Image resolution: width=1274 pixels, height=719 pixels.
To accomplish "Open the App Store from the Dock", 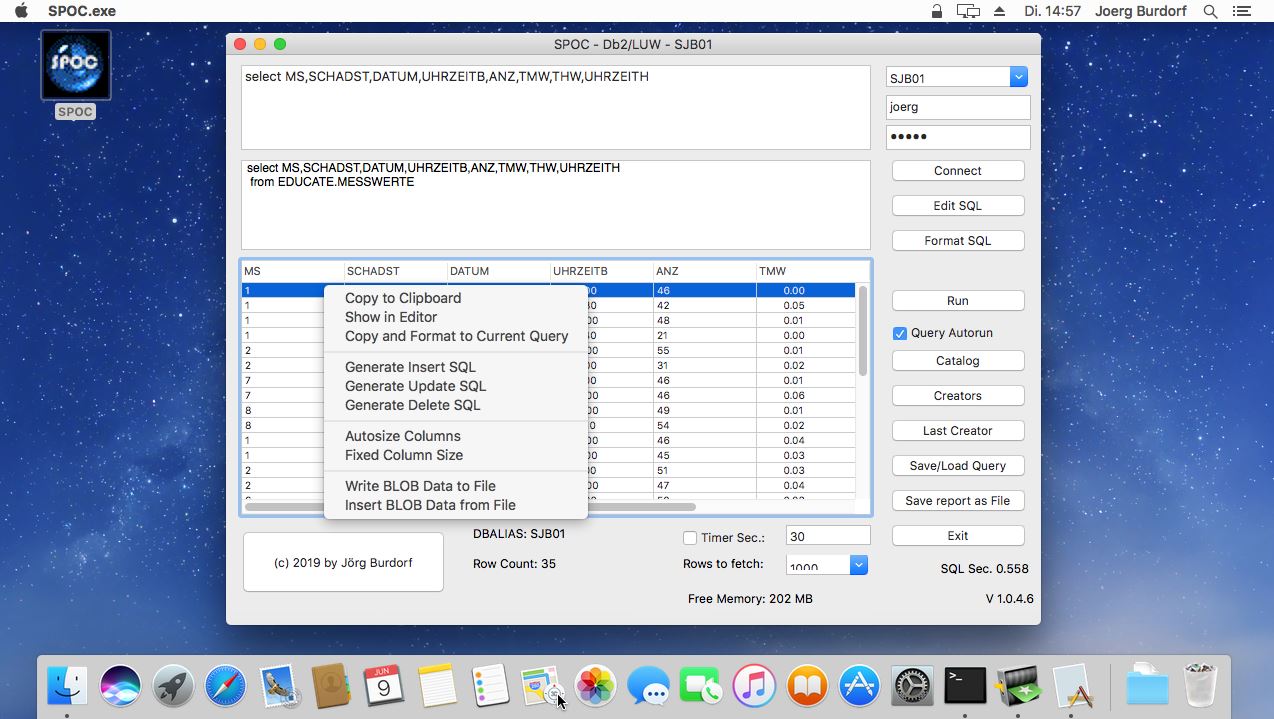I will click(859, 686).
